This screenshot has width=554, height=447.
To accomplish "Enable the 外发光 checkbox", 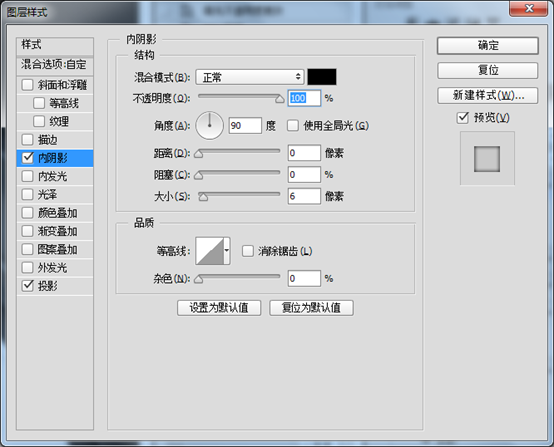I will 27,267.
